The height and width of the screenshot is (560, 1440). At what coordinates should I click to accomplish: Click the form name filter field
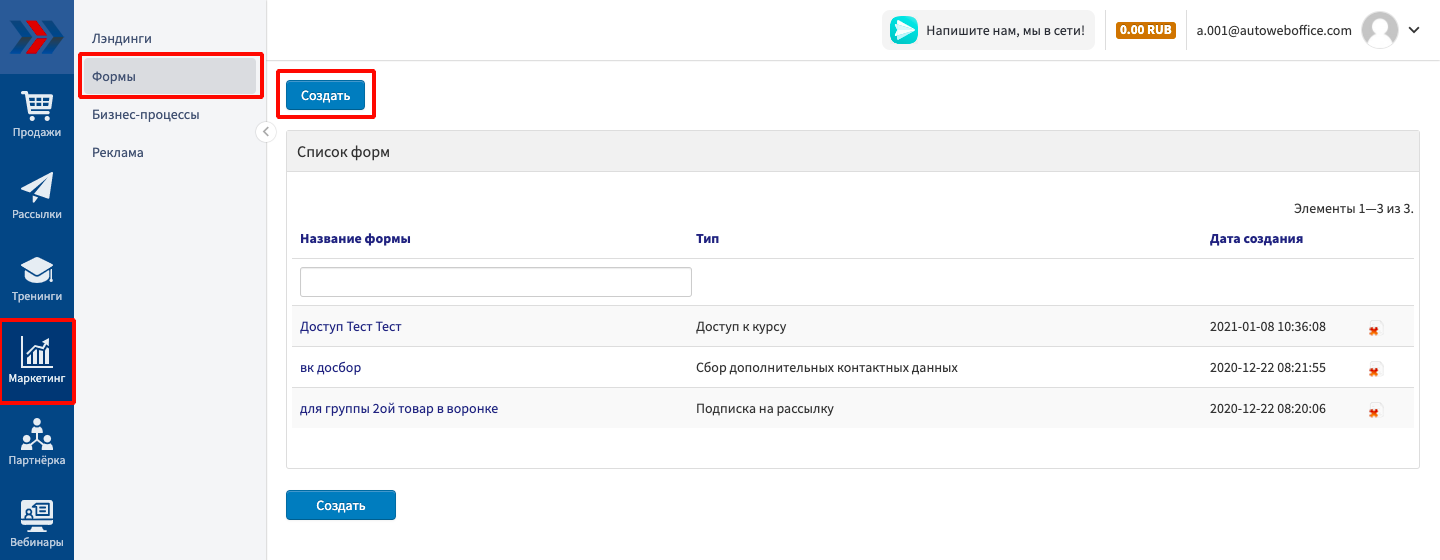click(x=495, y=282)
